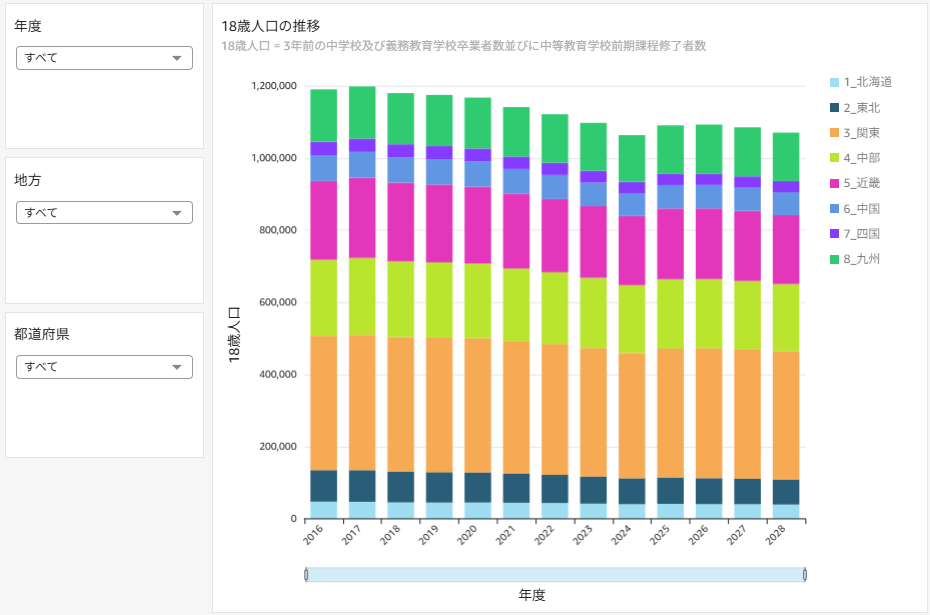Click the pink 近畿 segment of 2022 bar

(x=554, y=235)
